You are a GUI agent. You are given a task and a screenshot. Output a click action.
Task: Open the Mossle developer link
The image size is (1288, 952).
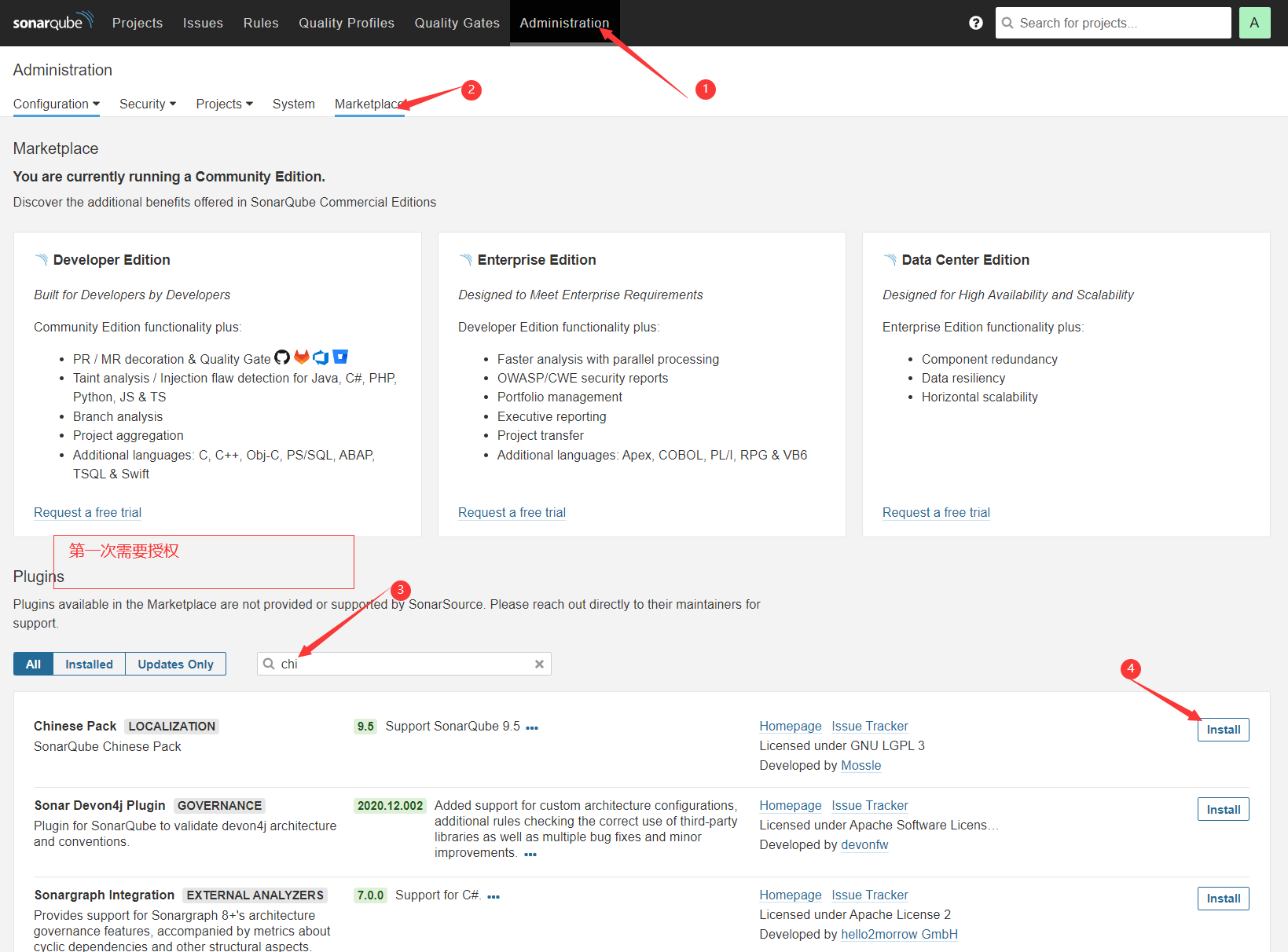coord(861,765)
